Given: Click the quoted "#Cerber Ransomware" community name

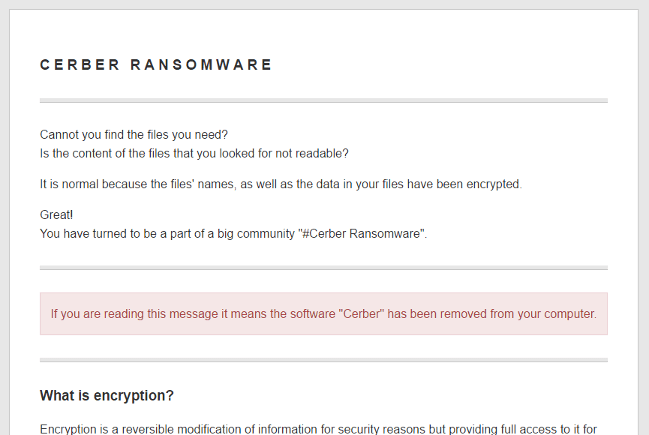Looking at the screenshot, I should click(x=362, y=233).
